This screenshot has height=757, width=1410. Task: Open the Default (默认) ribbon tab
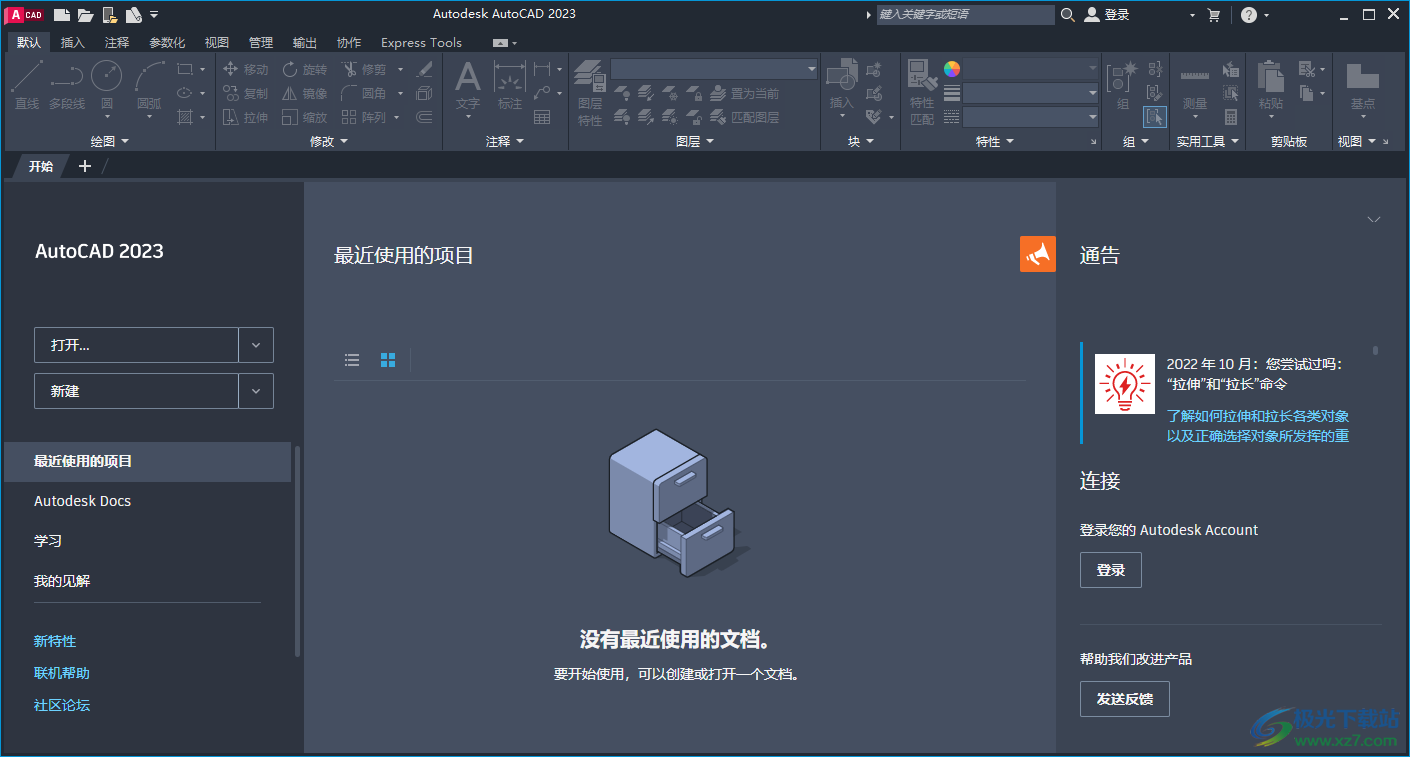click(x=29, y=43)
